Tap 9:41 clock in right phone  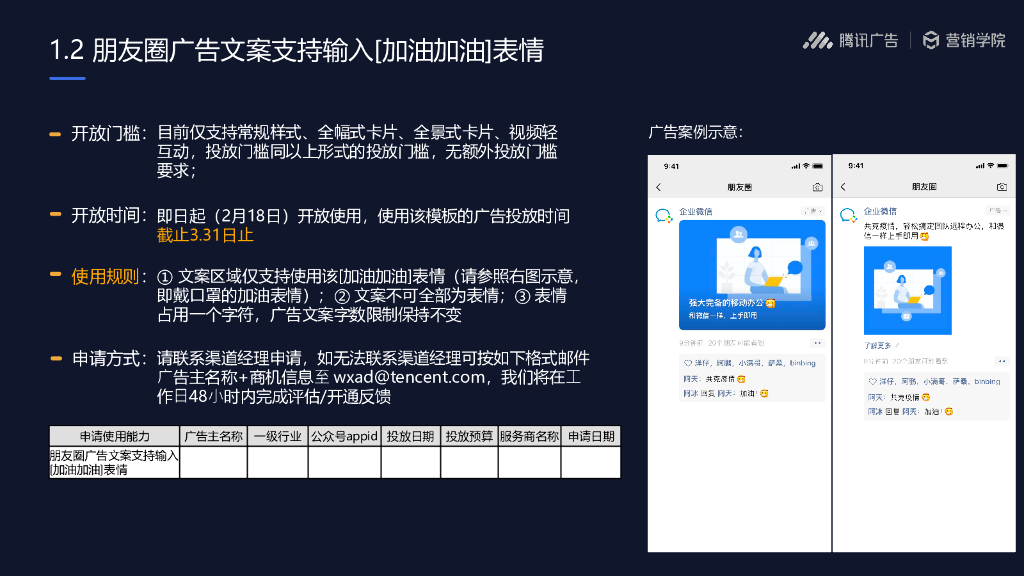click(x=856, y=166)
